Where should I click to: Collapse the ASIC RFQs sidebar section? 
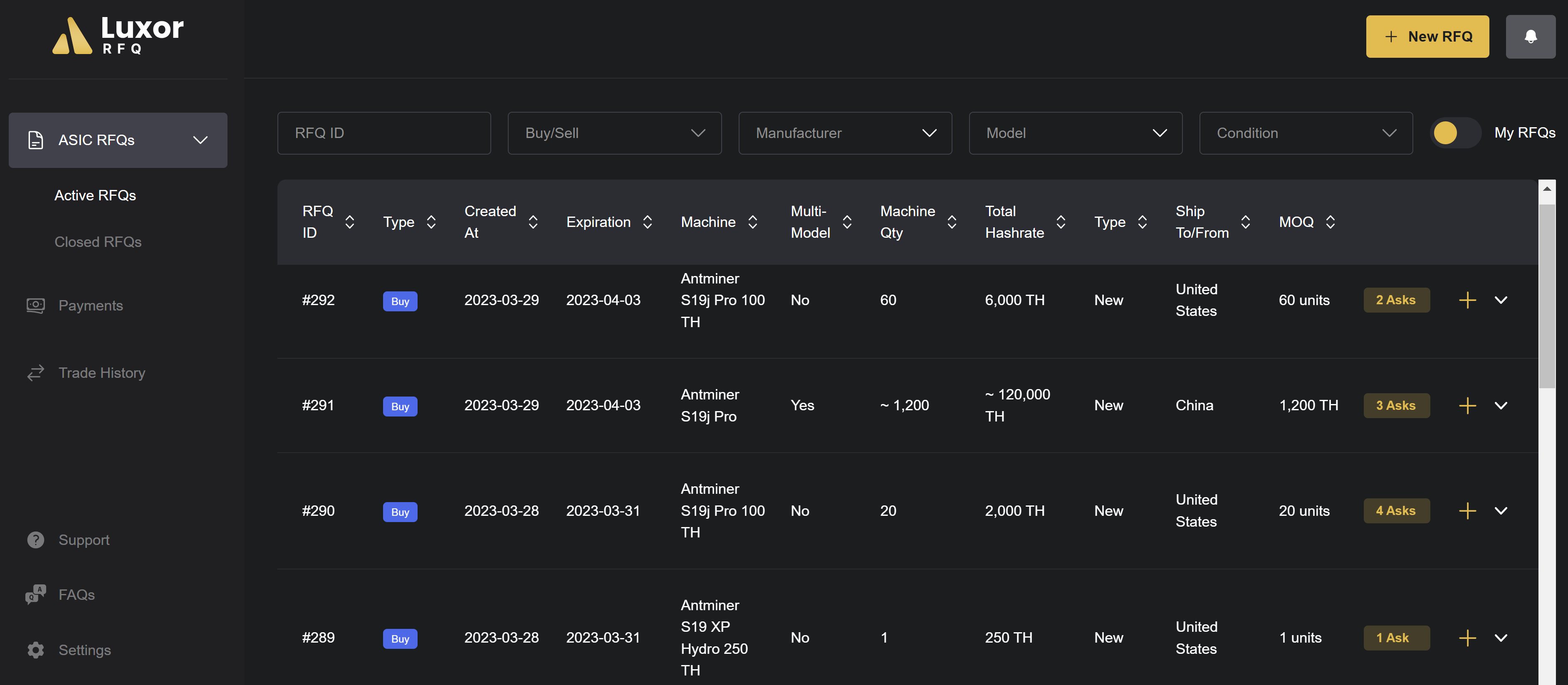coord(200,140)
